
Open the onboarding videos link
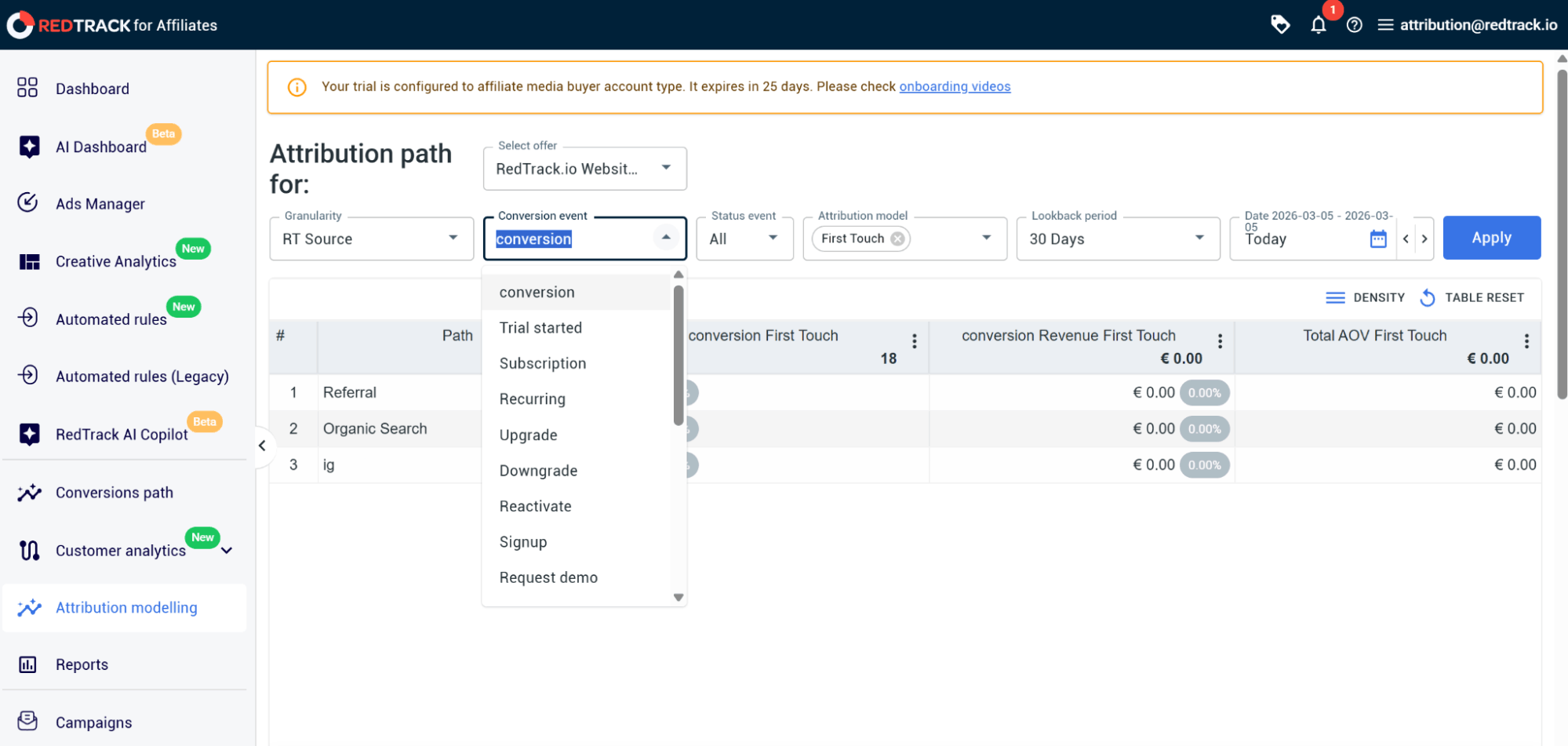955,86
